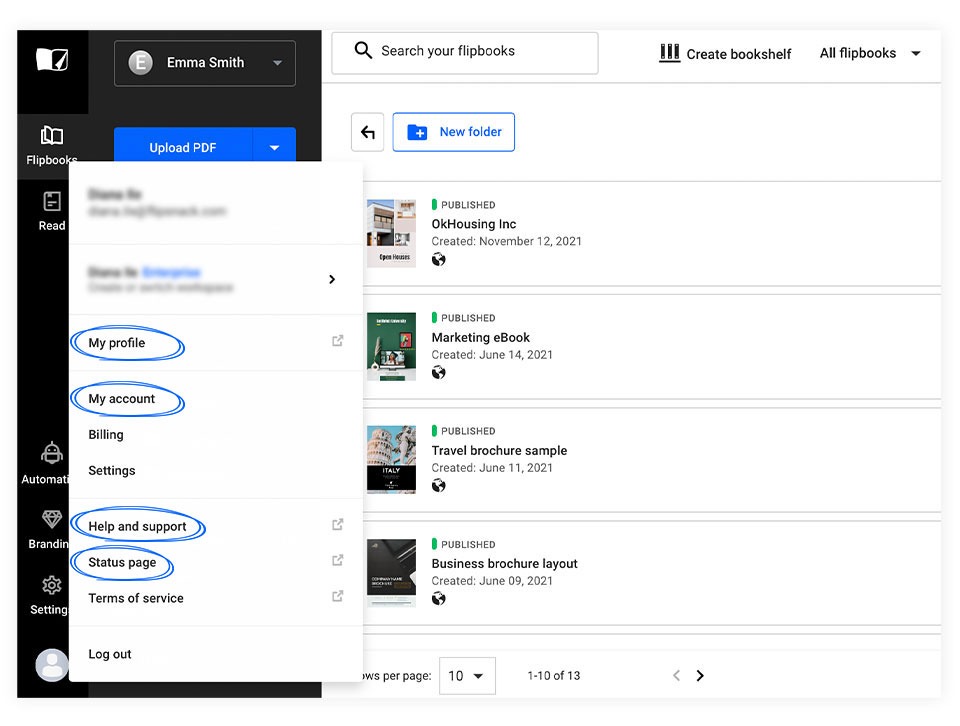Click the Flipsnack logo icon
Viewport: 960px width, 726px height.
click(52, 59)
